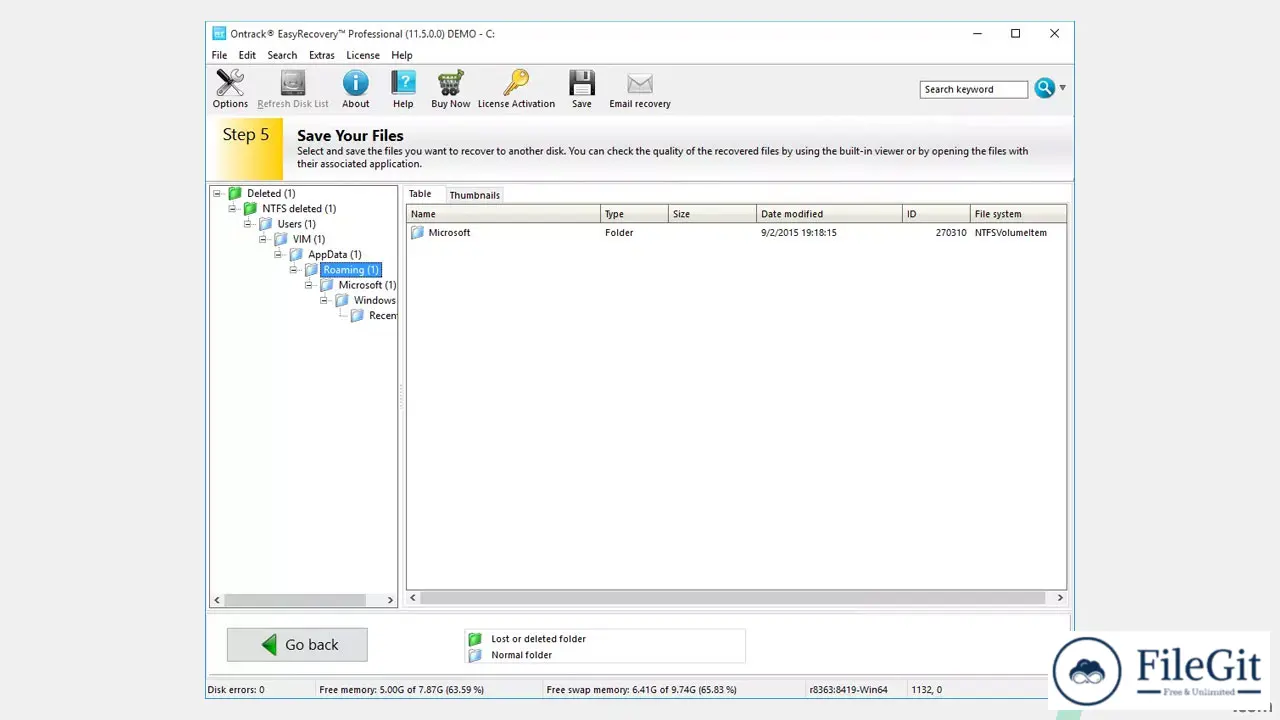Click the green NTFS deleted folder icon
The image size is (1280, 720).
click(250, 208)
